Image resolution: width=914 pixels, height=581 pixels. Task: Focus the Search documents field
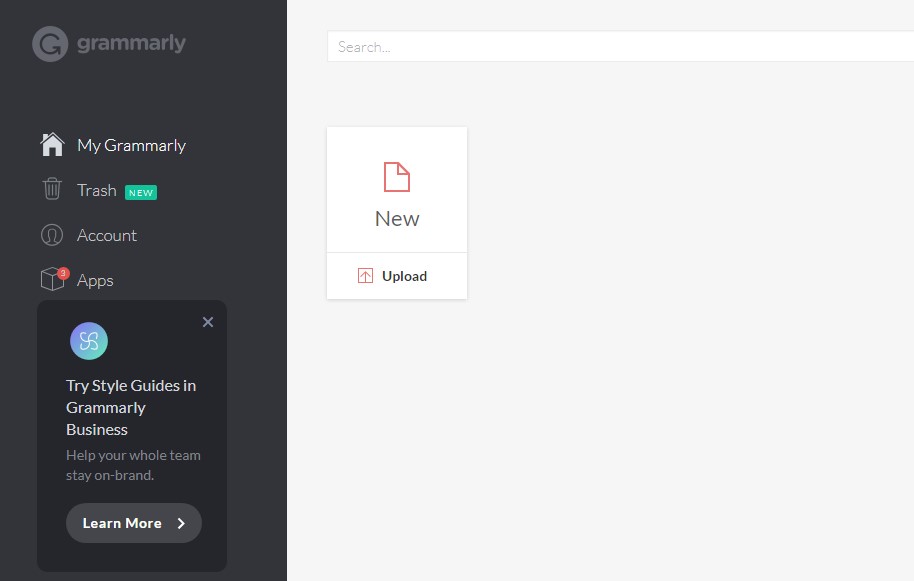click(620, 47)
